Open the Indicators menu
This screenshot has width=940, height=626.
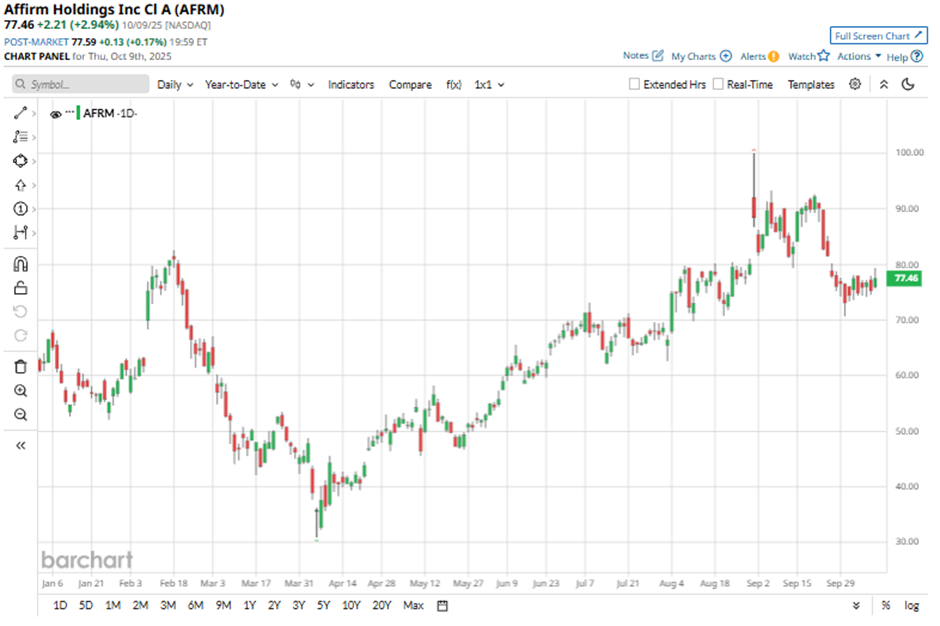351,85
